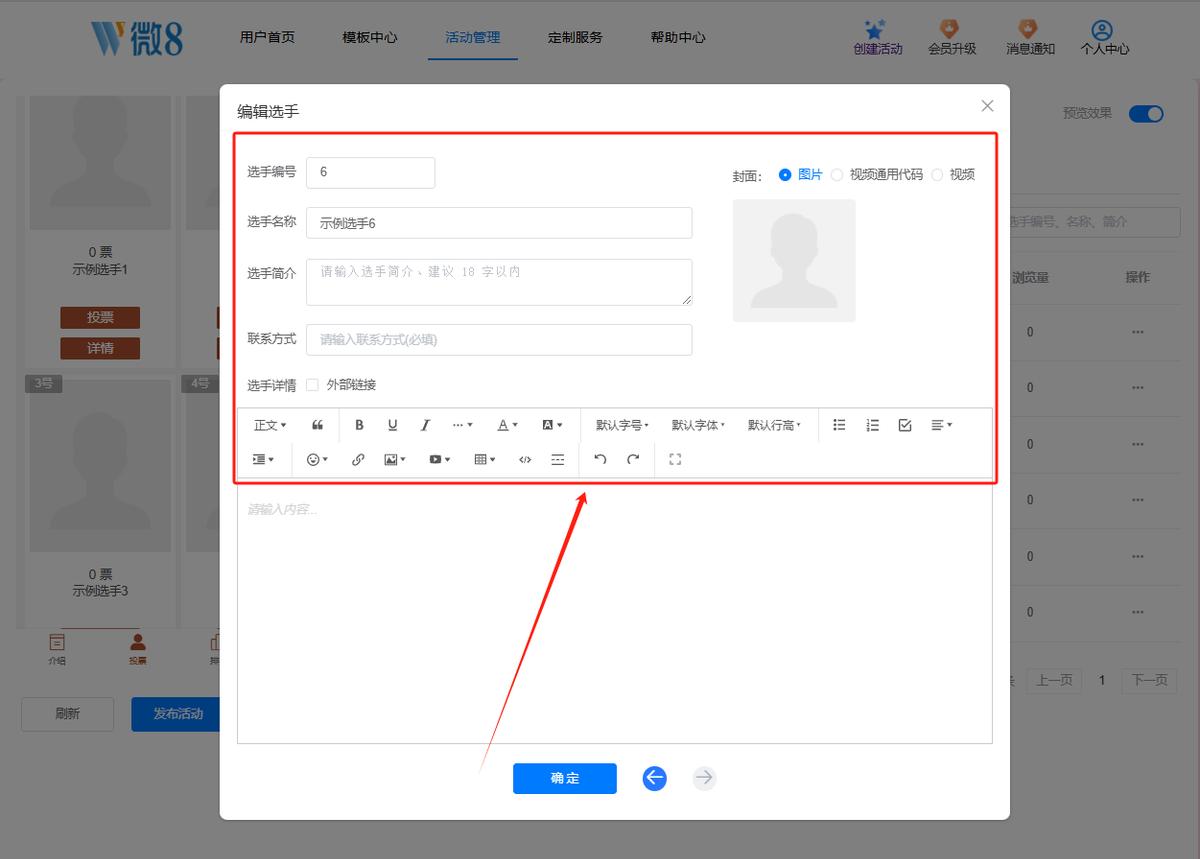Expand the emoji picker dropdown

coord(317,459)
